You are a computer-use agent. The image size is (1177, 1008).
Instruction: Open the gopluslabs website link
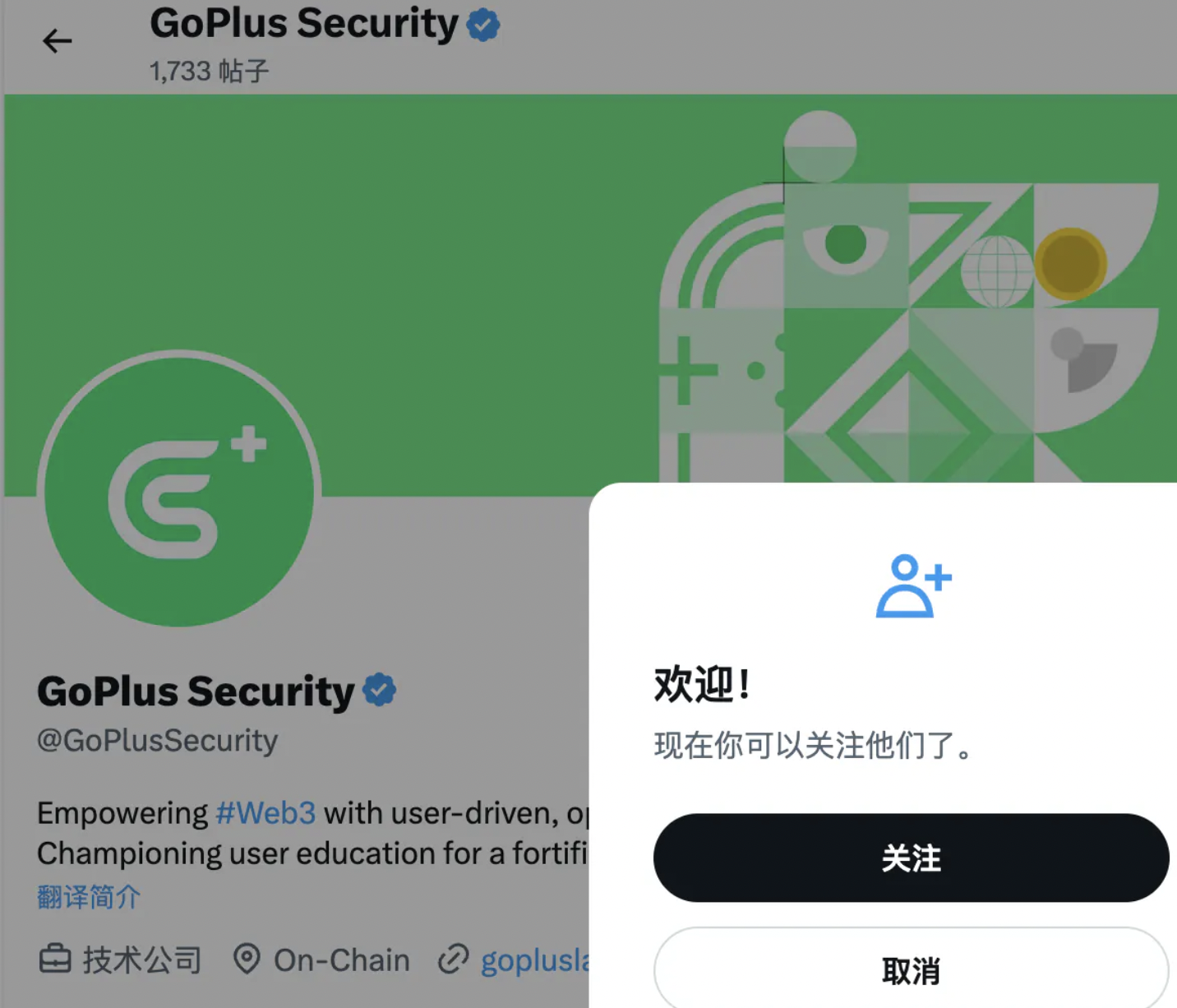534,960
